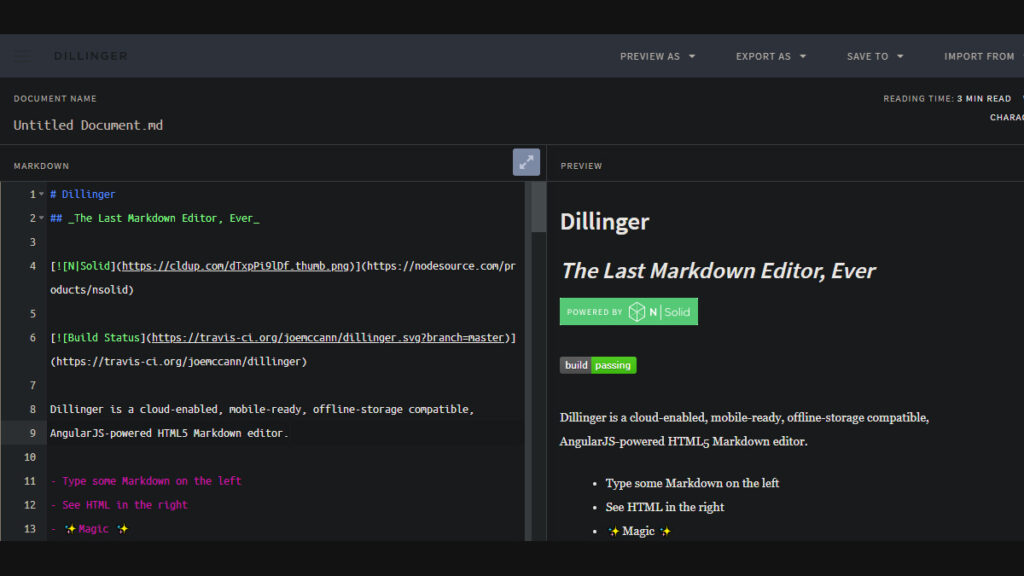This screenshot has width=1024, height=576.
Task: Open the hamburger sidebar menu
Action: coord(22,56)
